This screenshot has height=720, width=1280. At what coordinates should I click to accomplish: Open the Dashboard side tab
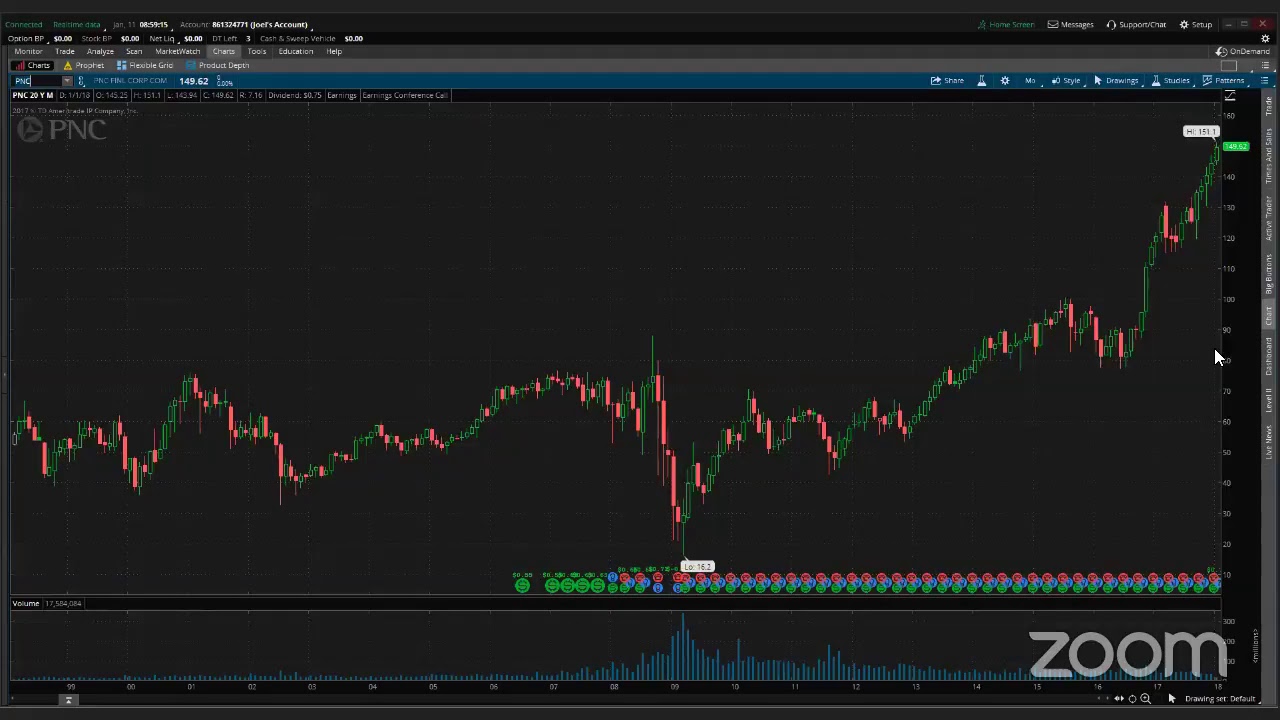tap(1269, 356)
